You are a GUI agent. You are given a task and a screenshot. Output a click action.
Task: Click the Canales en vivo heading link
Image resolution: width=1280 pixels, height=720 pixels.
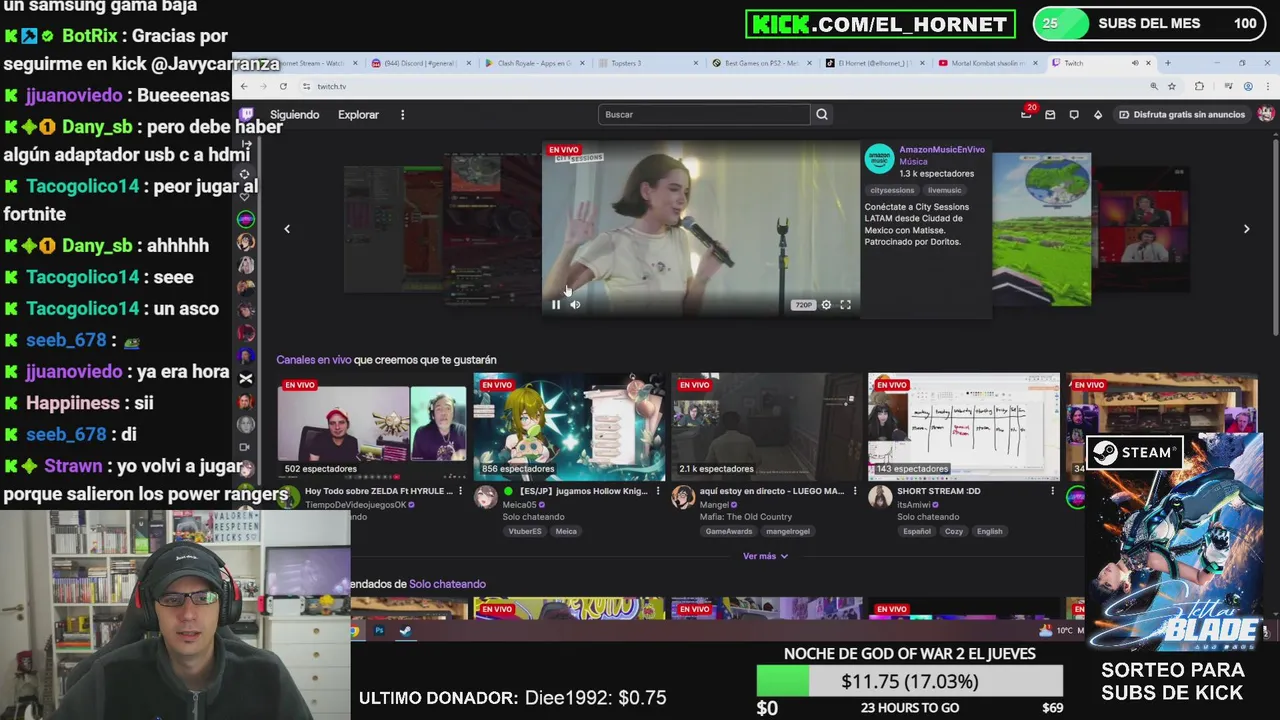pyautogui.click(x=313, y=360)
